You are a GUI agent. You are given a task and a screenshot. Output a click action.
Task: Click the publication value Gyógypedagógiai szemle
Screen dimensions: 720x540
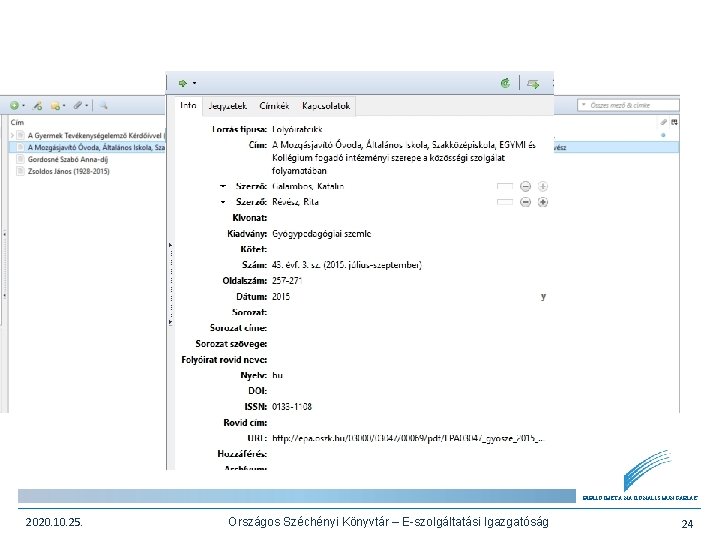click(x=321, y=234)
